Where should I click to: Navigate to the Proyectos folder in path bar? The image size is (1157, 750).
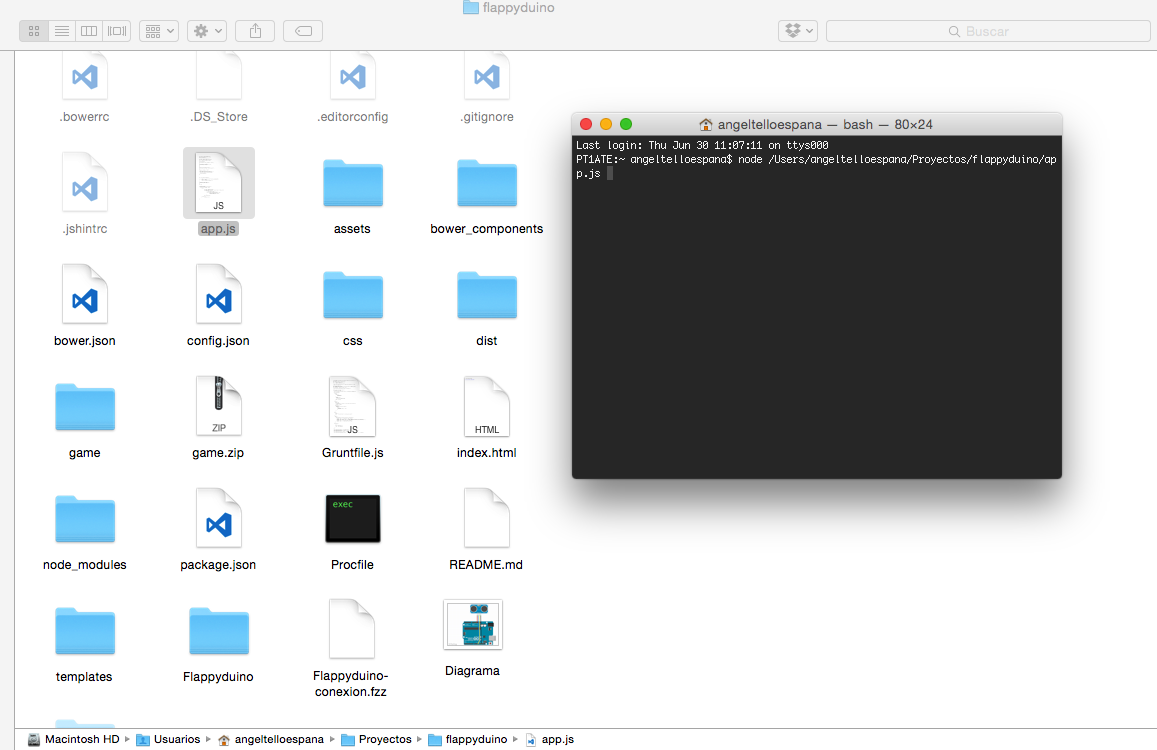point(386,739)
